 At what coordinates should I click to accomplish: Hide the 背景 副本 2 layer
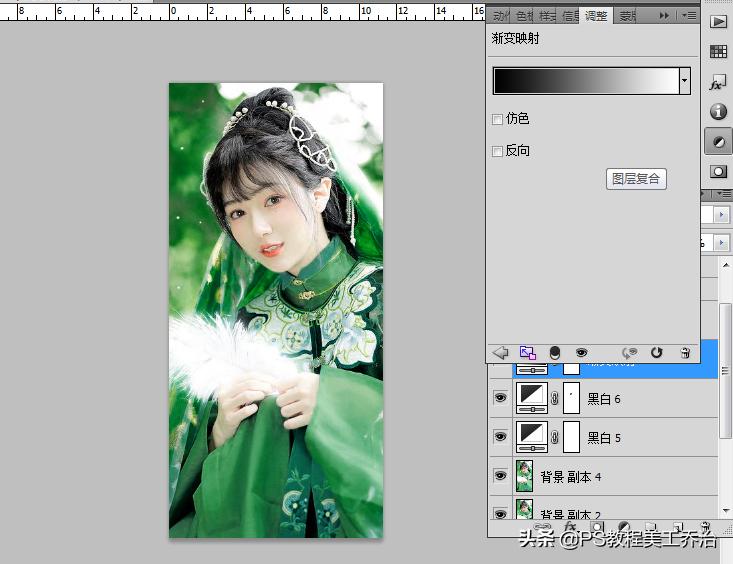click(x=500, y=514)
